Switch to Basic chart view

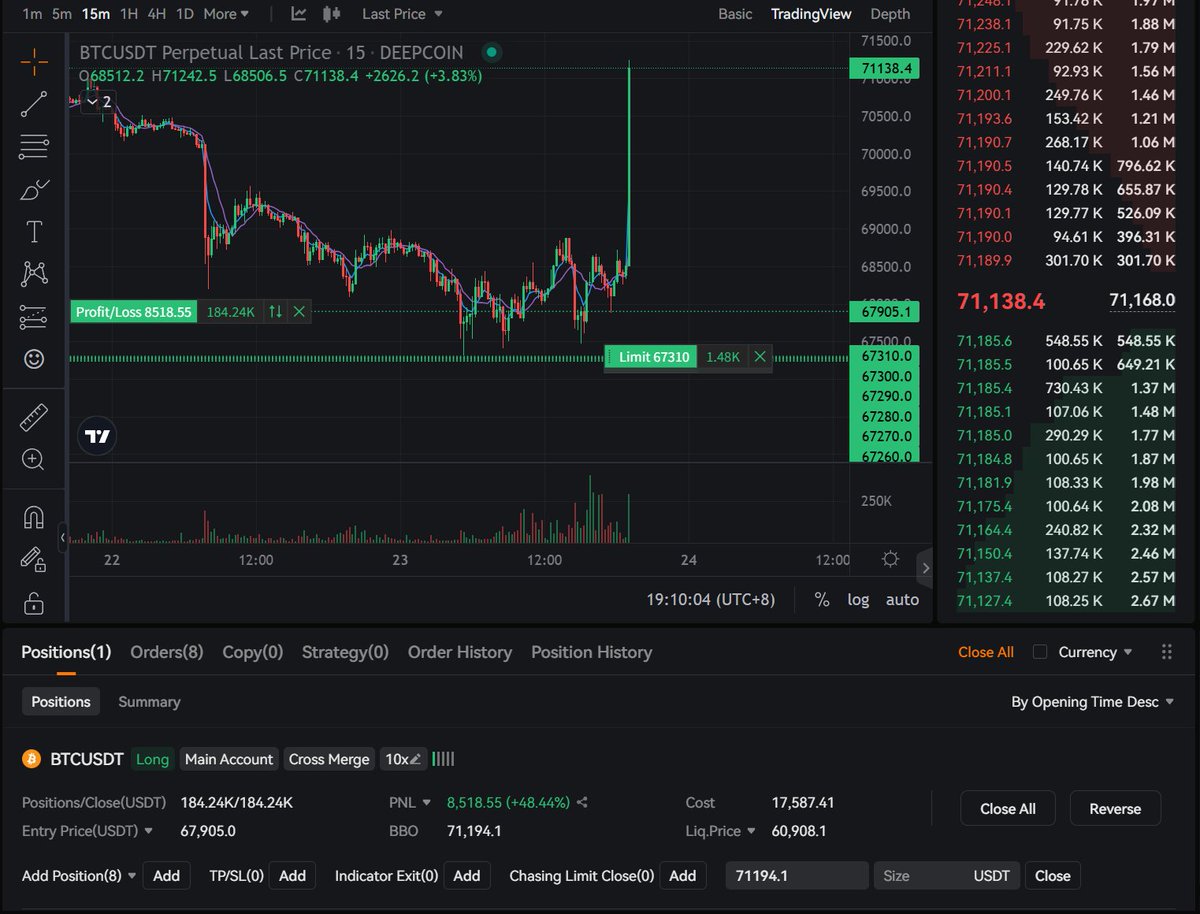(735, 14)
